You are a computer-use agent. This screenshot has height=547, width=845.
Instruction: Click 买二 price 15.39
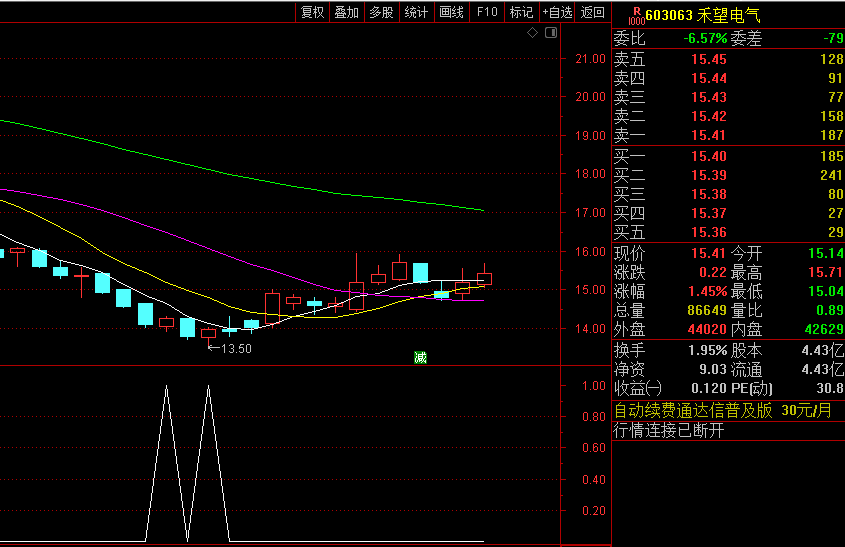tap(709, 175)
